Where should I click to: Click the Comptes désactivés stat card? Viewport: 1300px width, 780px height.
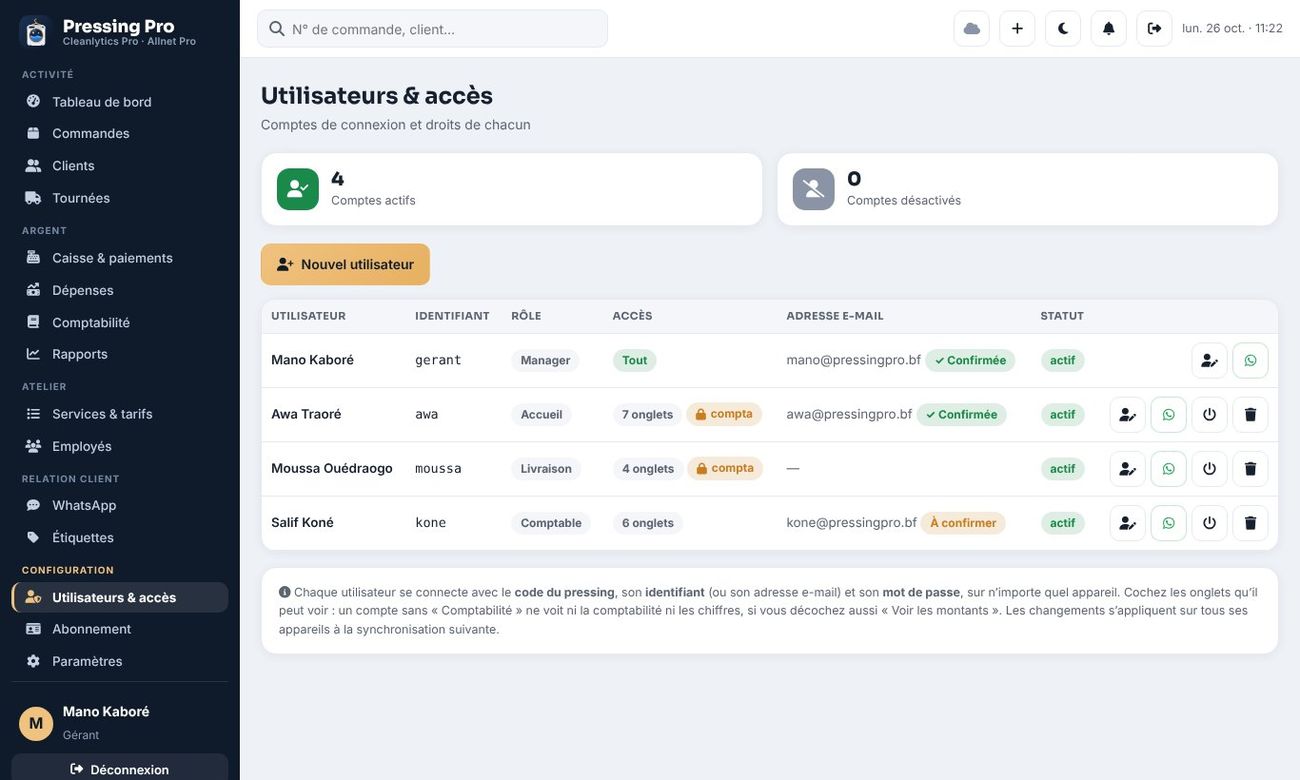(x=1028, y=189)
